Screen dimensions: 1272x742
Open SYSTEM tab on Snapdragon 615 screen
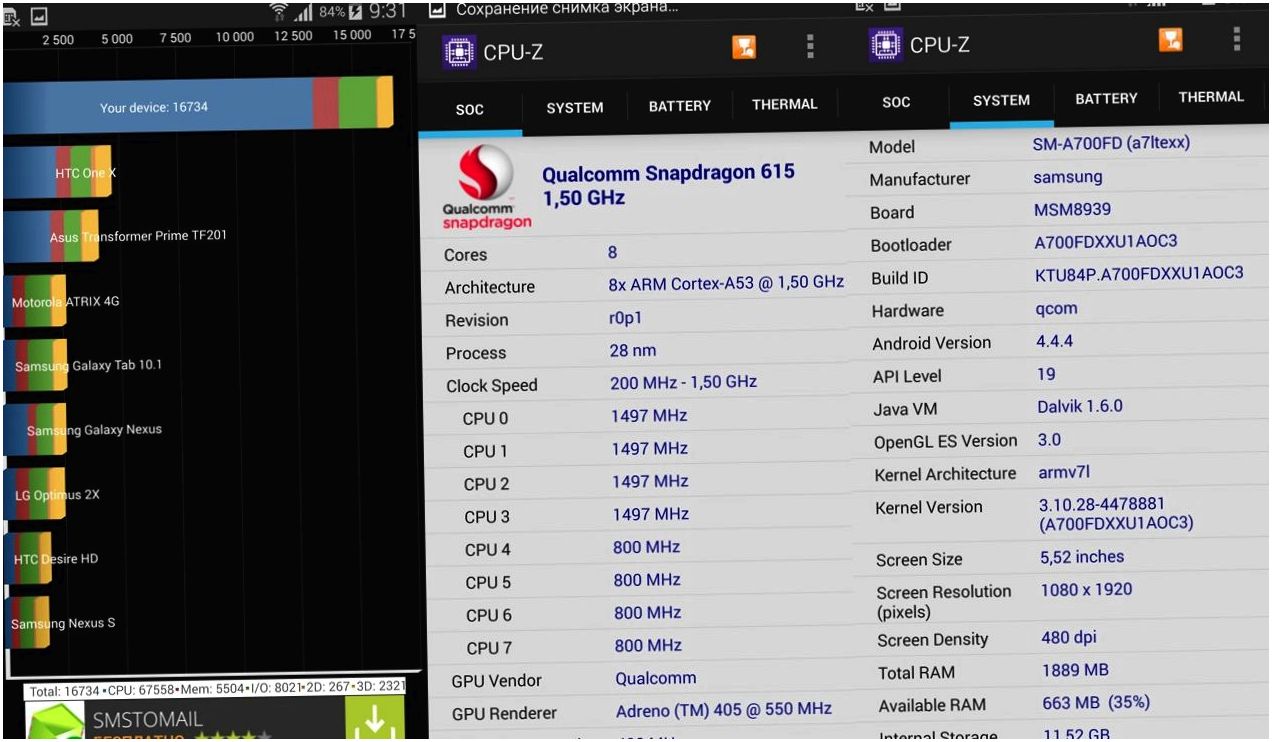point(575,107)
